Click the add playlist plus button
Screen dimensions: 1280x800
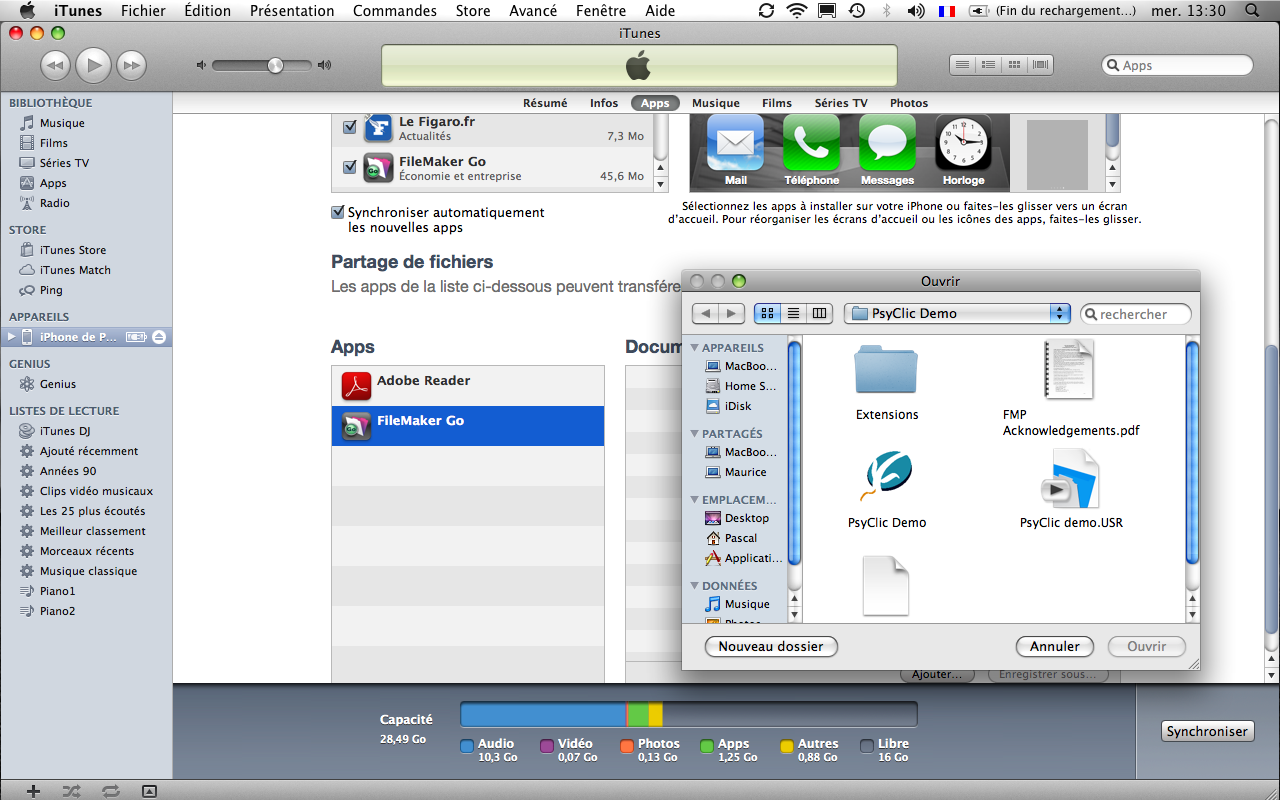33,791
